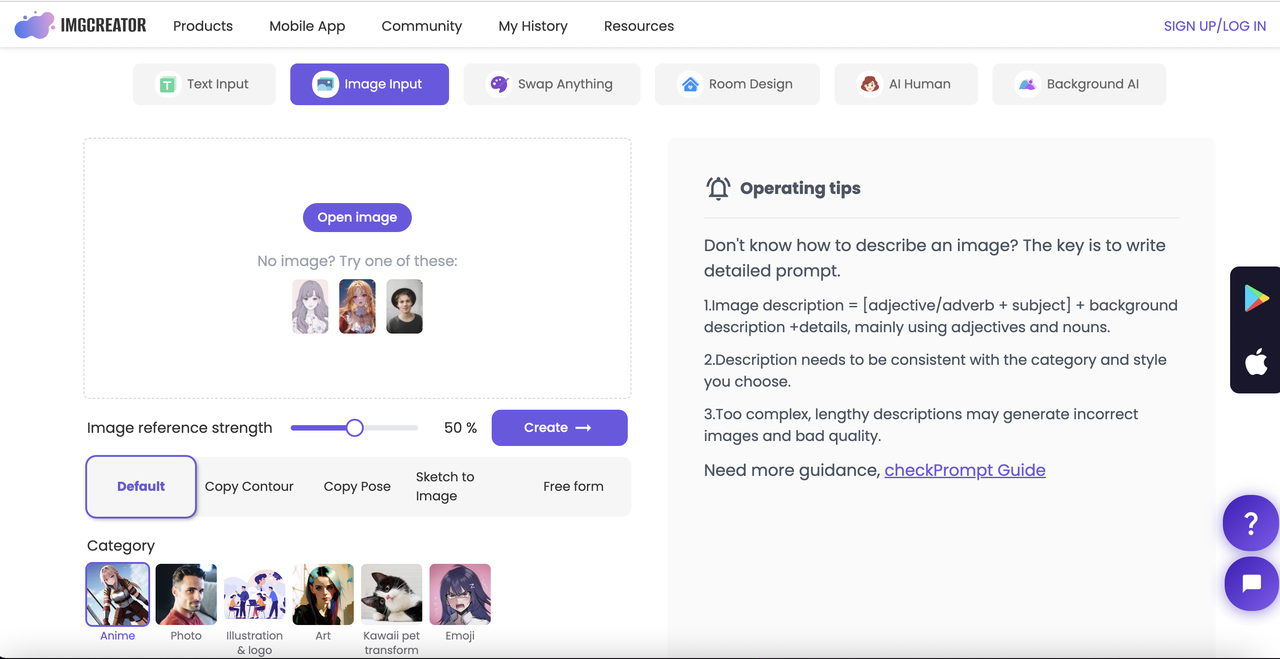Select Copy Pose mode
The width and height of the screenshot is (1280, 659).
click(357, 487)
